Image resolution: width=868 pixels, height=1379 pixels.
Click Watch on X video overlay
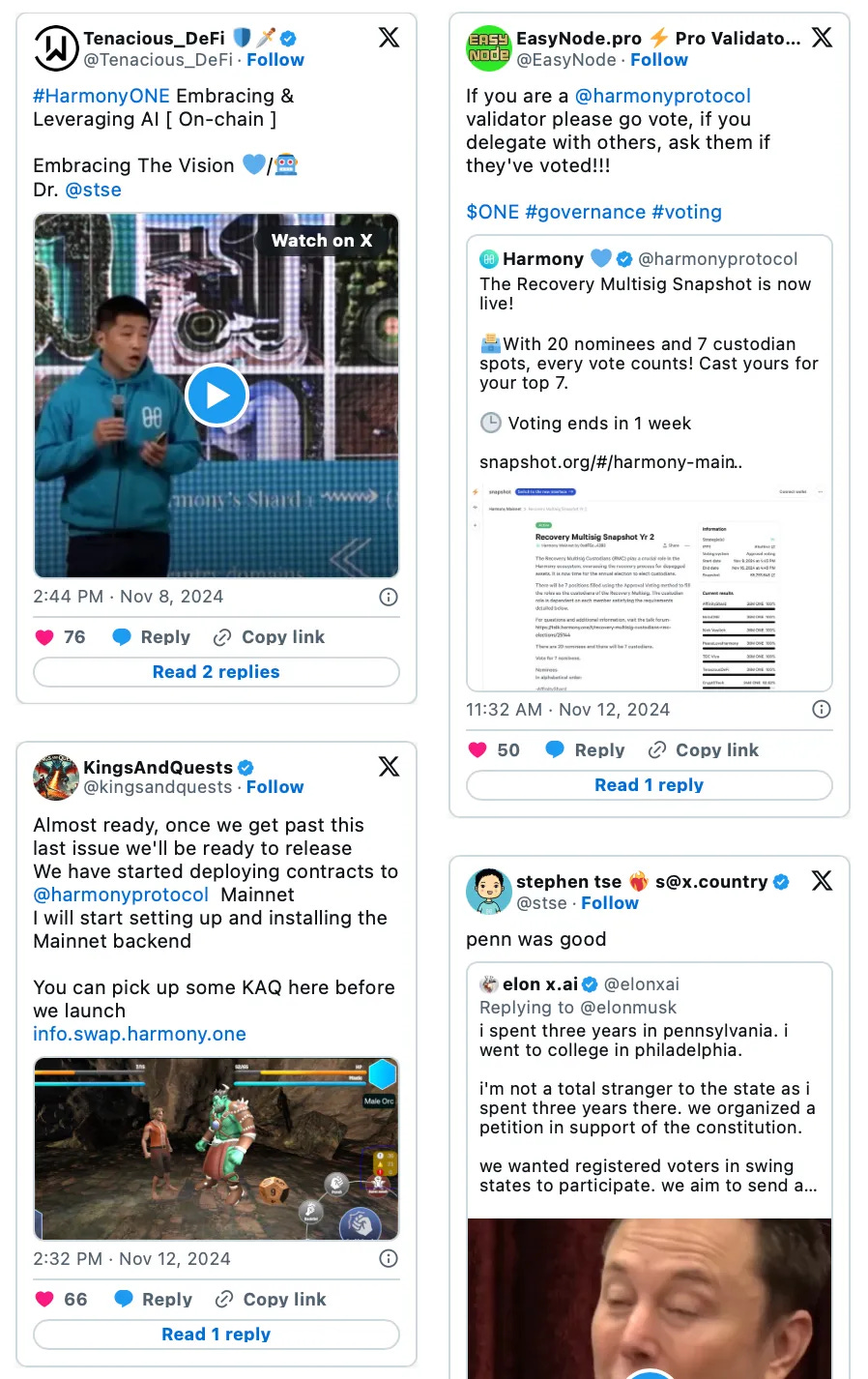click(x=322, y=241)
